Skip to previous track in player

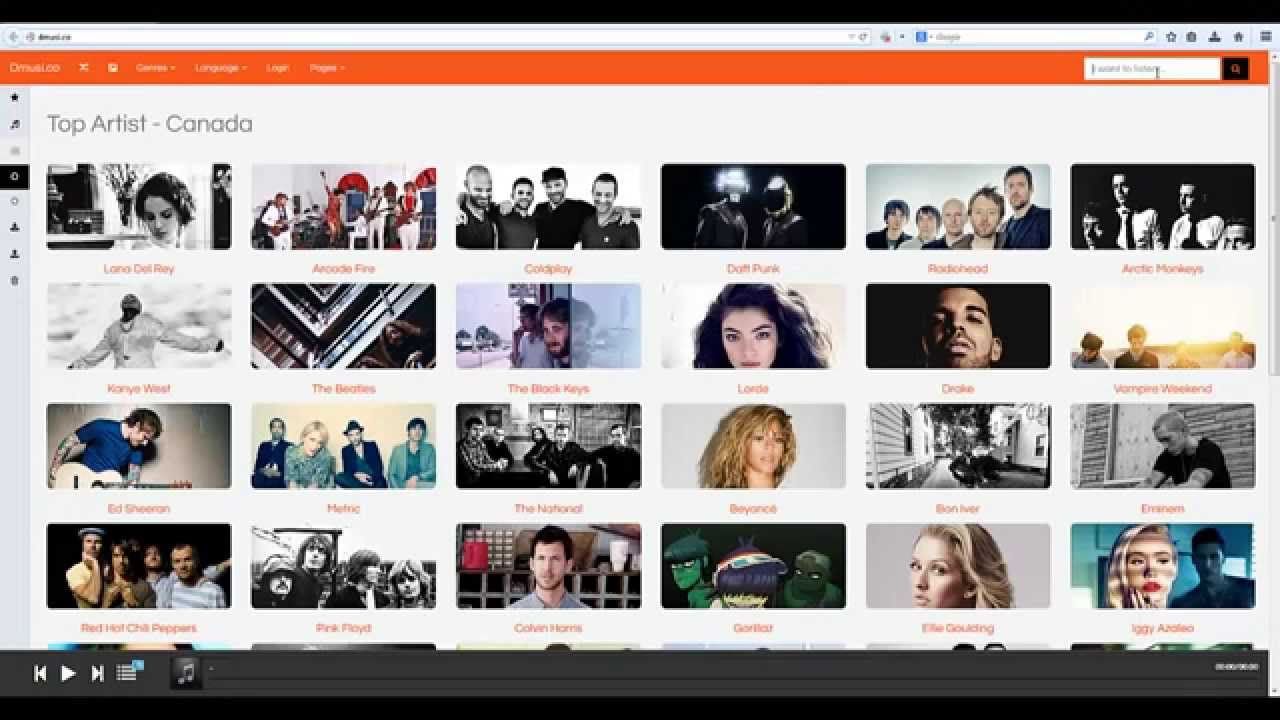coord(40,673)
